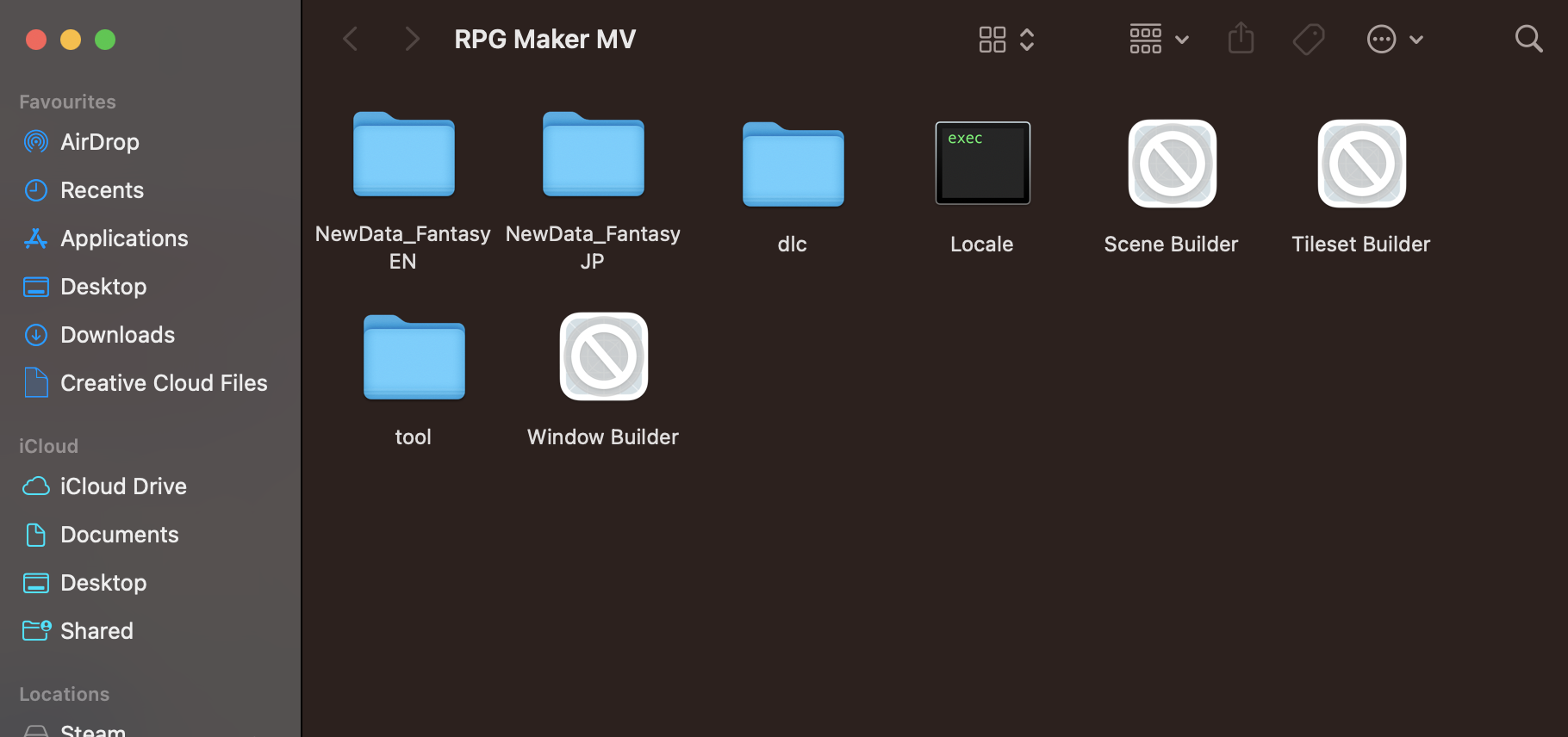
Task: Click the Finder back arrow
Action: pyautogui.click(x=351, y=39)
